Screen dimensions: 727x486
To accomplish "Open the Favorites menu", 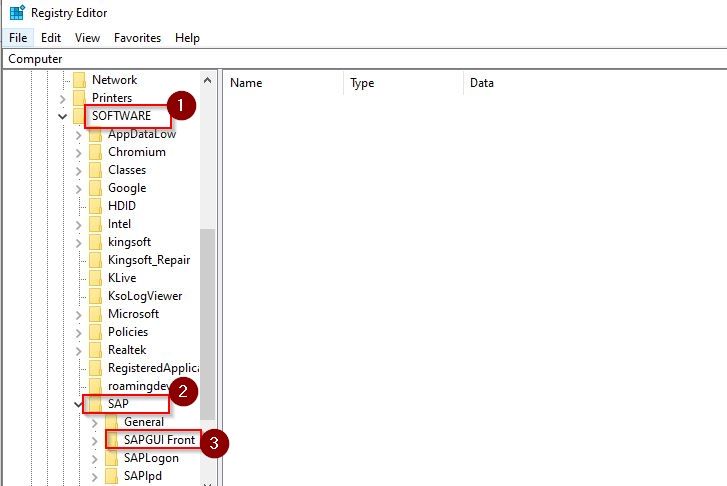I will pos(137,38).
